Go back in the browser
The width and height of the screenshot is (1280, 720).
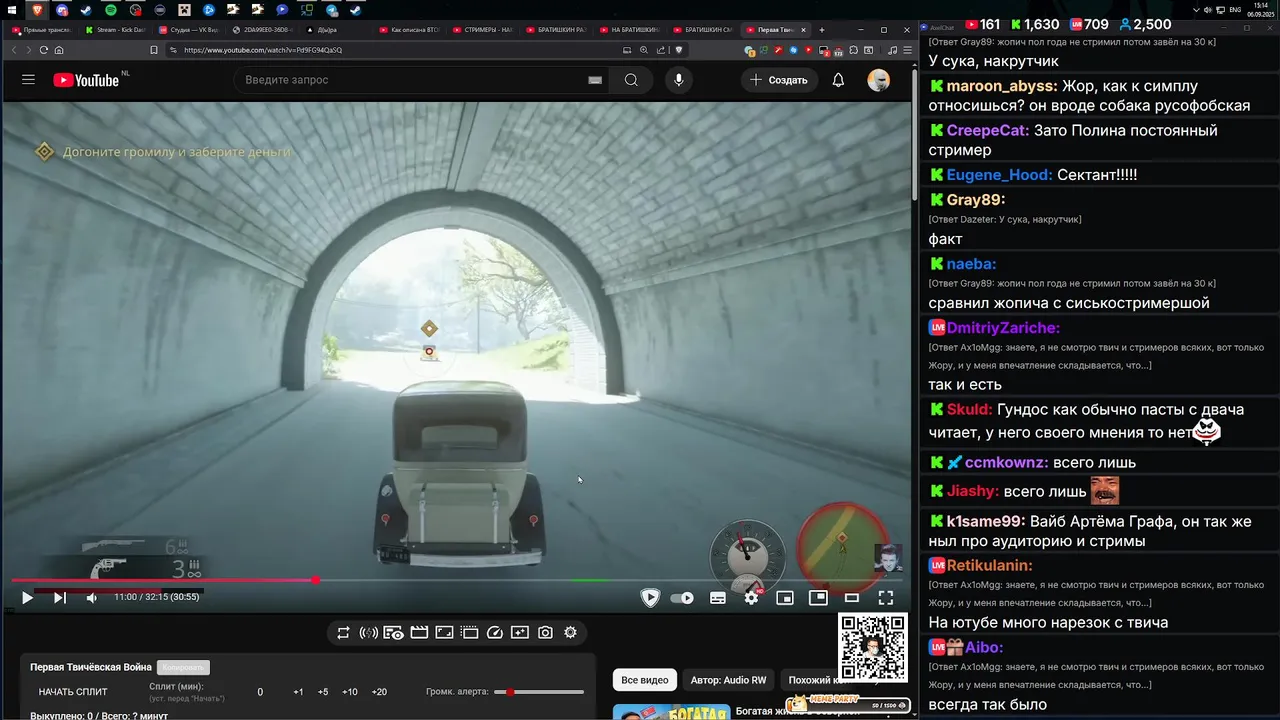14,50
